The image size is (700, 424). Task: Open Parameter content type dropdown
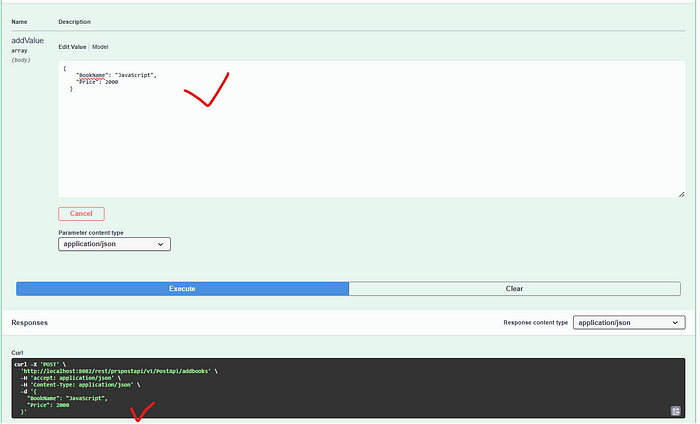pos(115,244)
